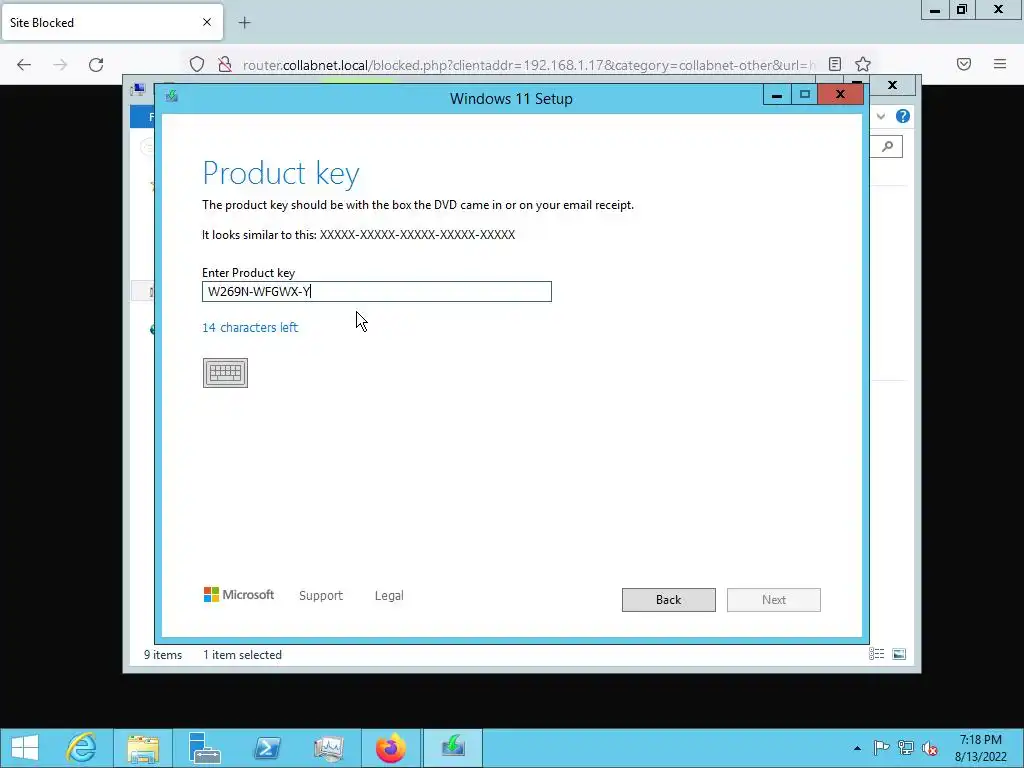Go forward in Firefox browser
The image size is (1024, 768).
pyautogui.click(x=60, y=64)
